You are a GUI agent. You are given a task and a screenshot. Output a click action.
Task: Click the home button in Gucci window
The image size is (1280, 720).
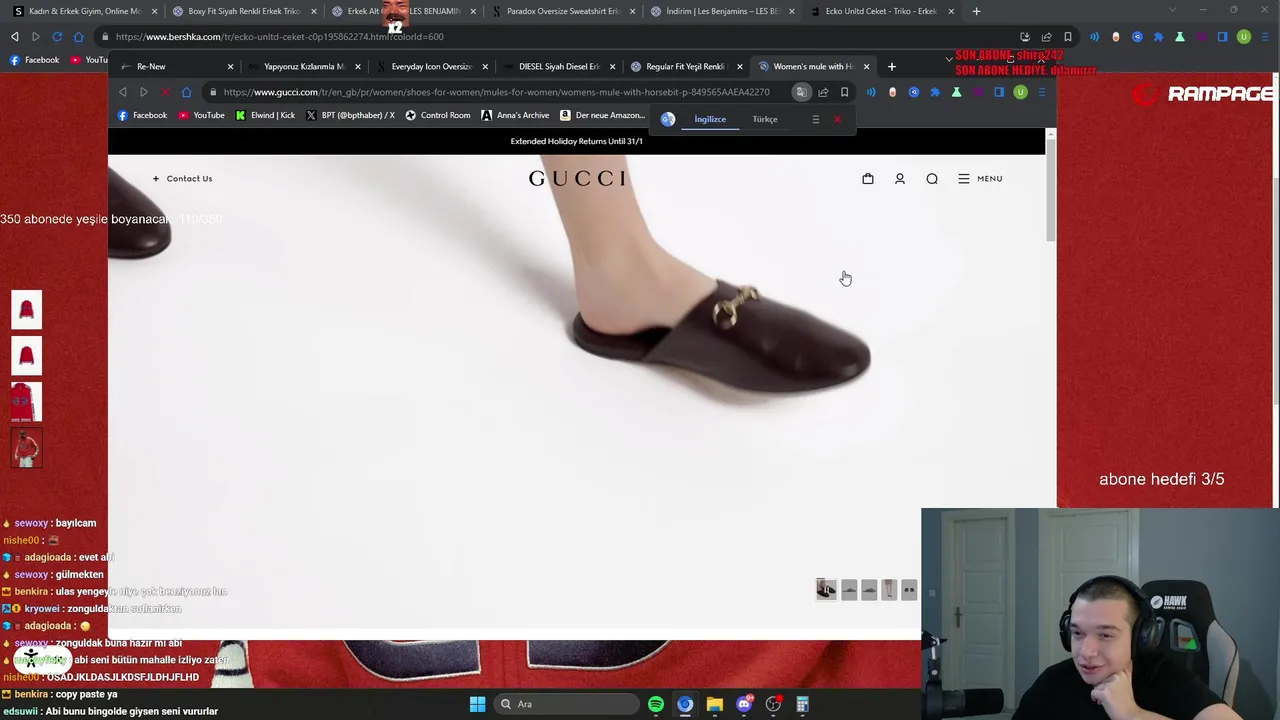186,92
